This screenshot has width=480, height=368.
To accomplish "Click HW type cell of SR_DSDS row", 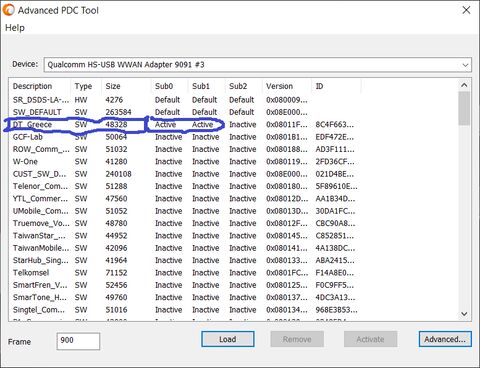I will [81, 100].
